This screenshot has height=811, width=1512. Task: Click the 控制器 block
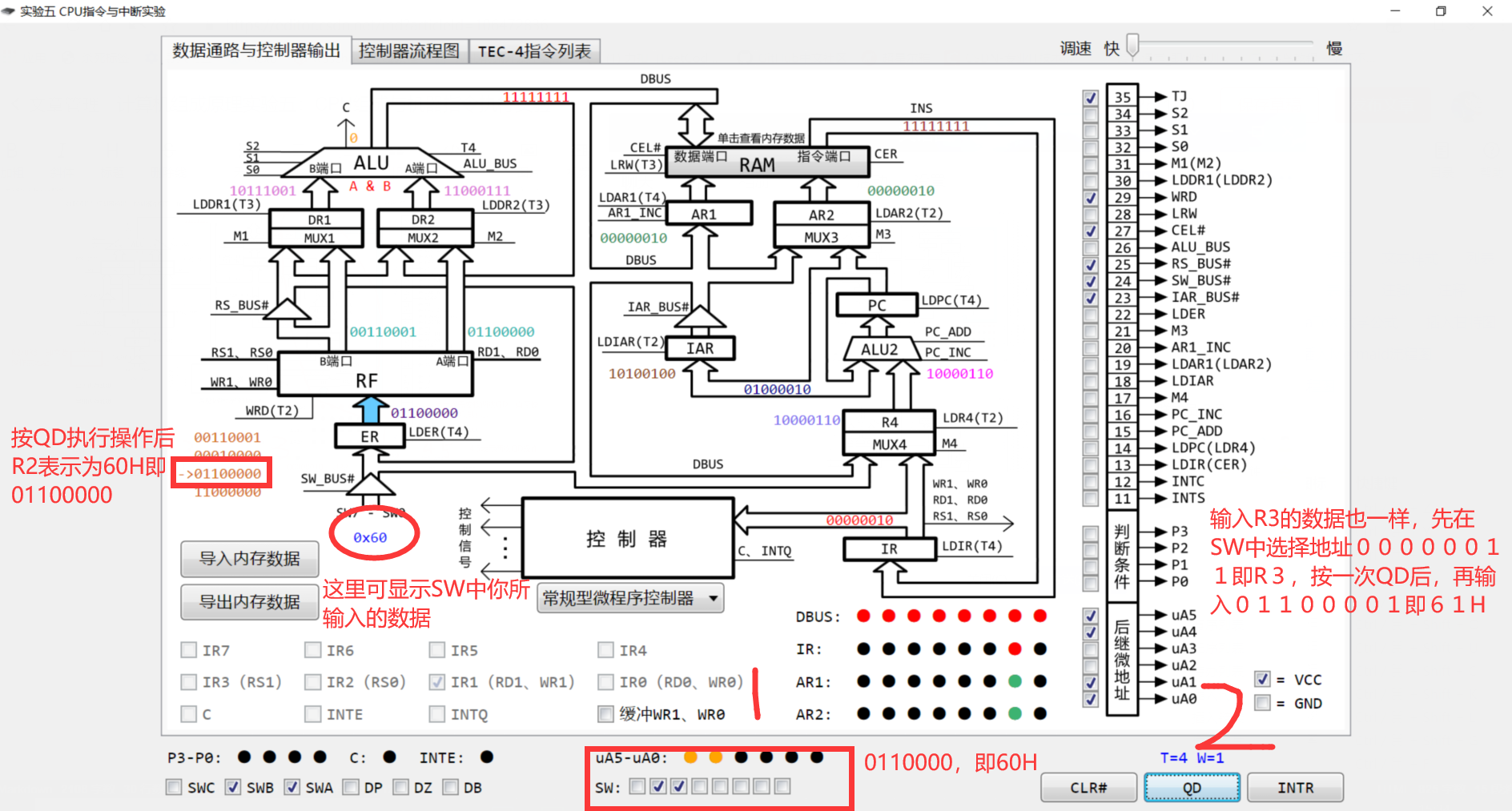tap(627, 538)
